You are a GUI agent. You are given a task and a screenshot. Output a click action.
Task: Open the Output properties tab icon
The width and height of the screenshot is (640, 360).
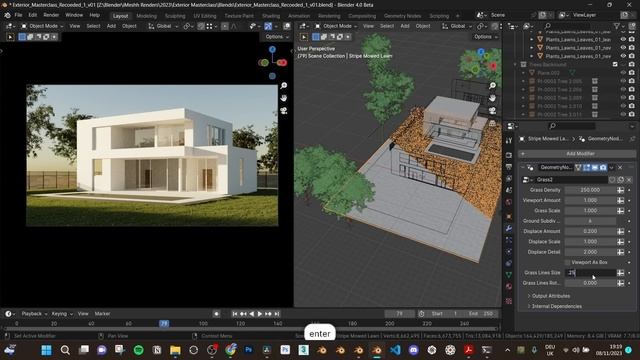point(509,167)
